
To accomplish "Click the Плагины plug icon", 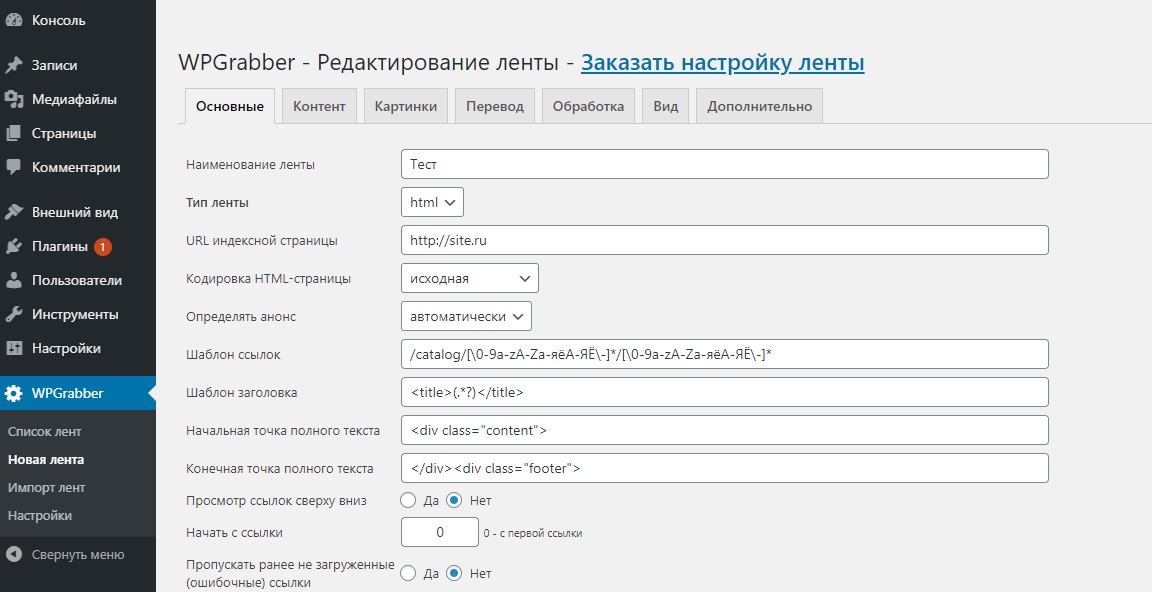I will point(13,246).
